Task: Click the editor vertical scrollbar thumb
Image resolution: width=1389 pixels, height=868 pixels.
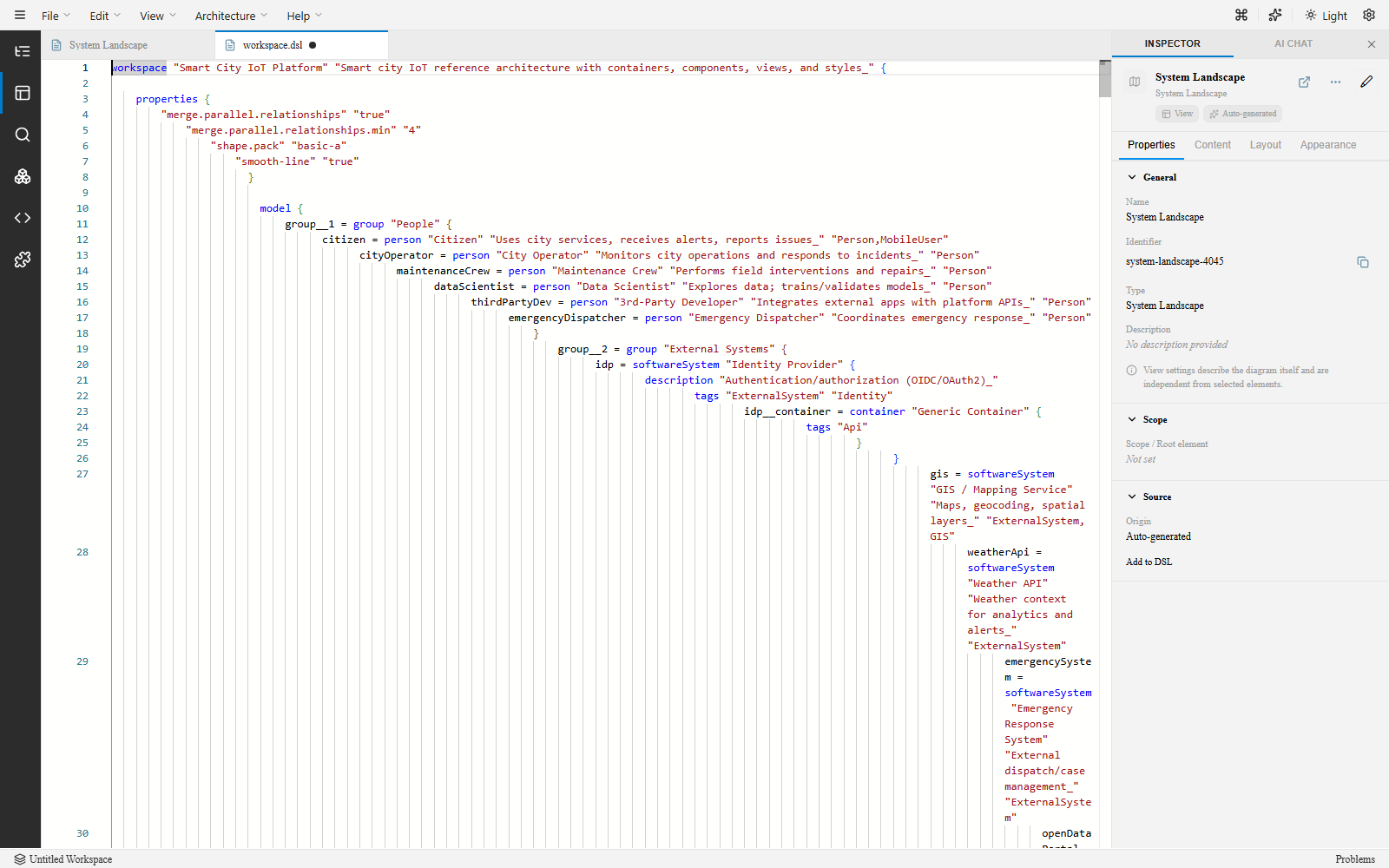Action: click(1104, 79)
